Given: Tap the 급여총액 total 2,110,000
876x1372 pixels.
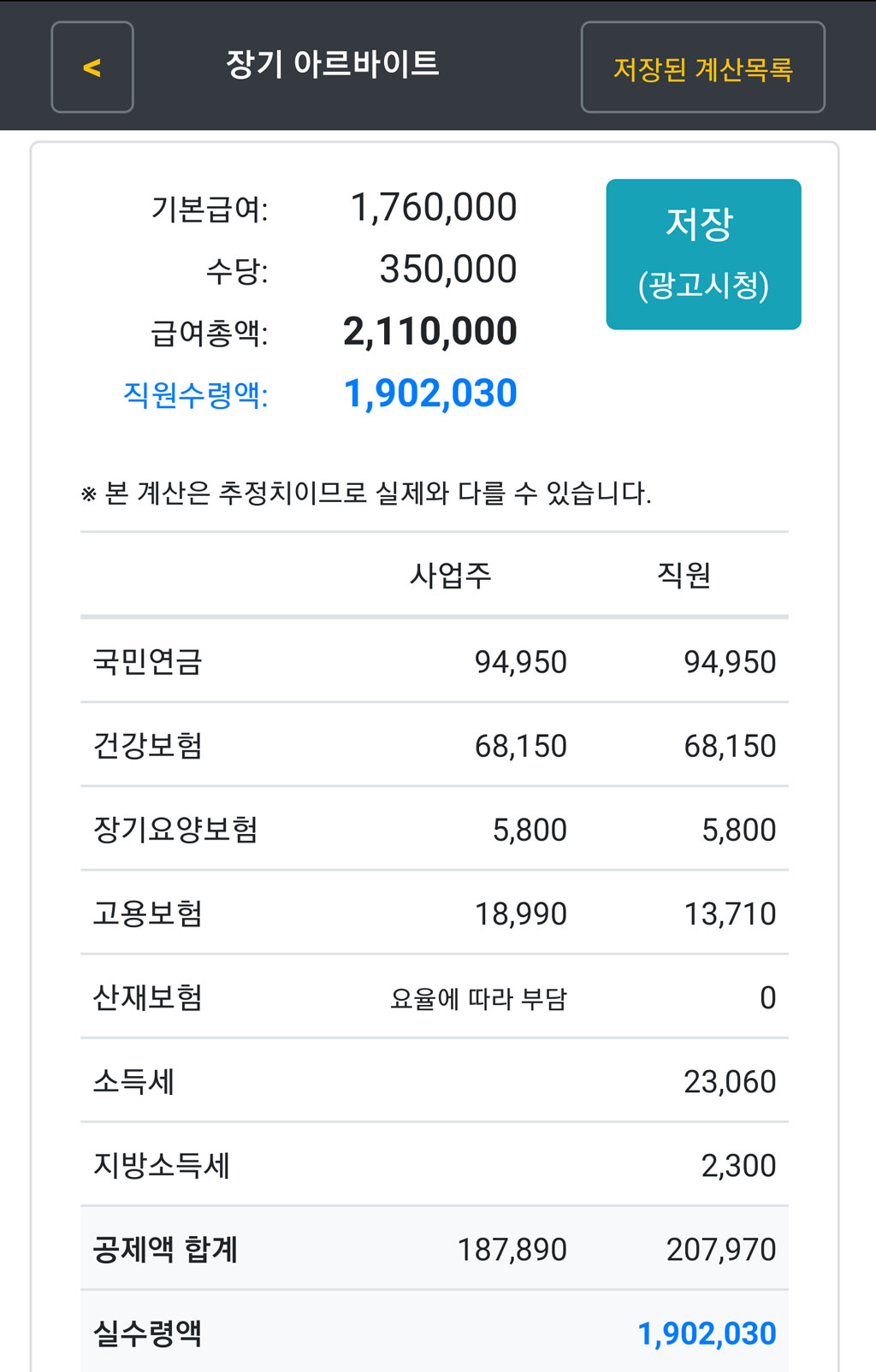Looking at the screenshot, I should pos(429,332).
